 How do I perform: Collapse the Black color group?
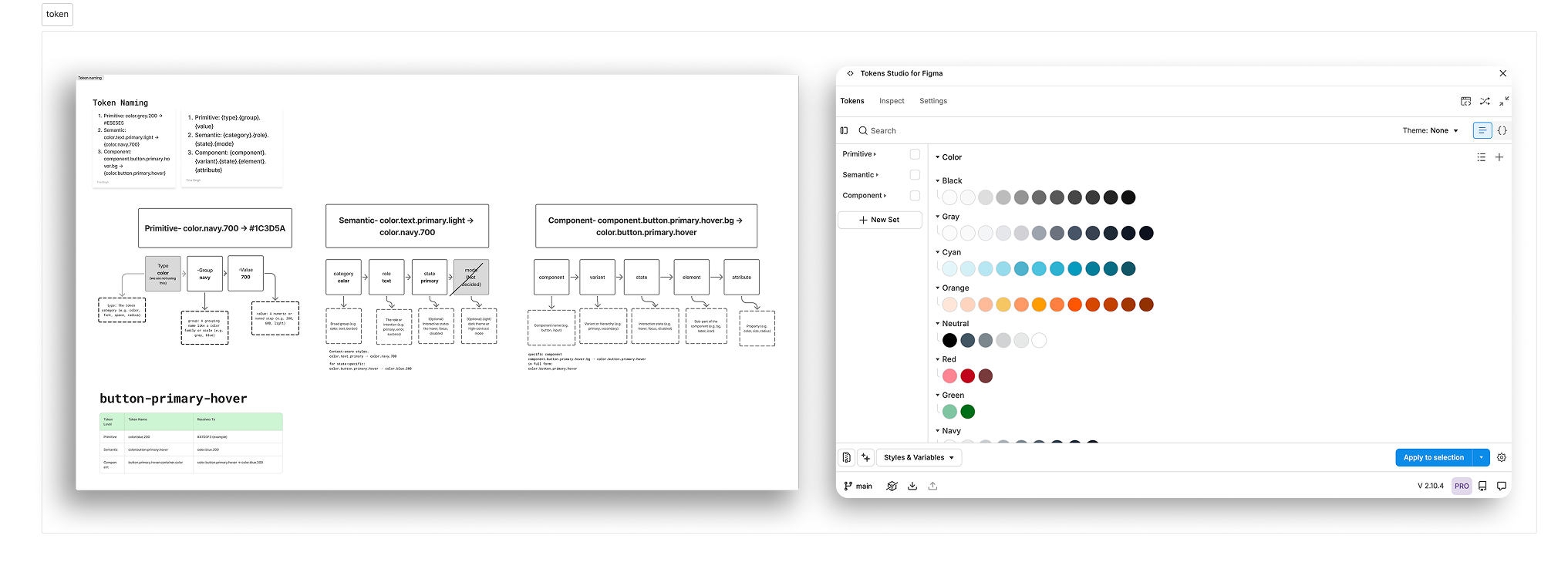pos(938,181)
